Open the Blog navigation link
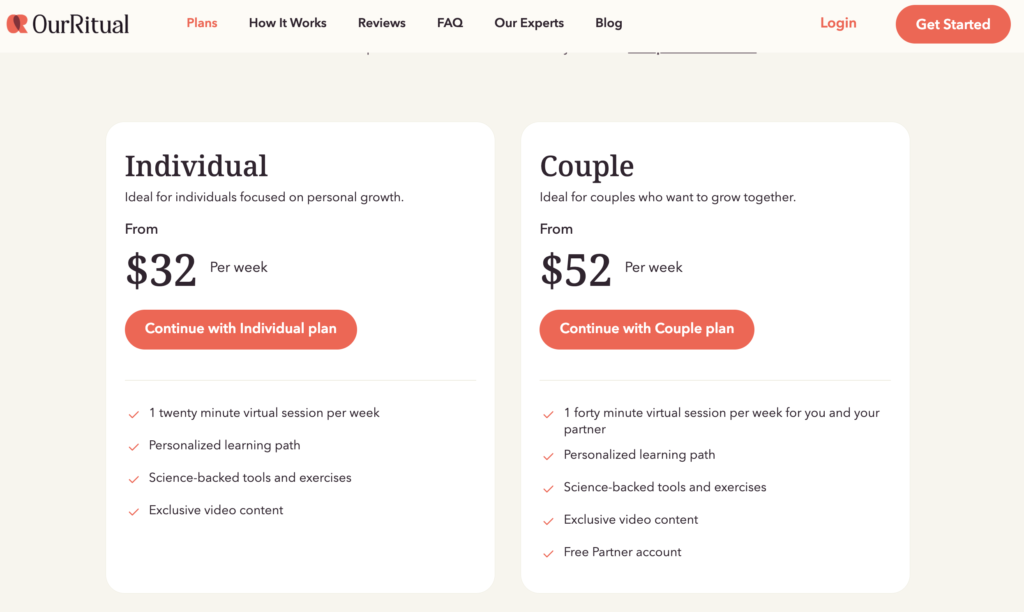 (609, 23)
